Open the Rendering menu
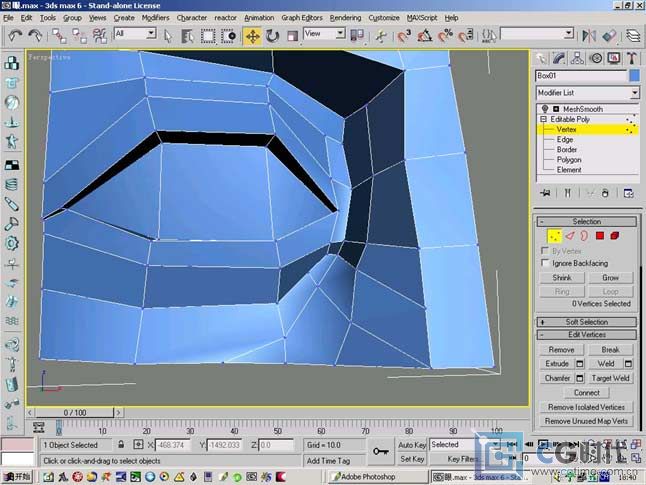This screenshot has height=485, width=646. [345, 18]
